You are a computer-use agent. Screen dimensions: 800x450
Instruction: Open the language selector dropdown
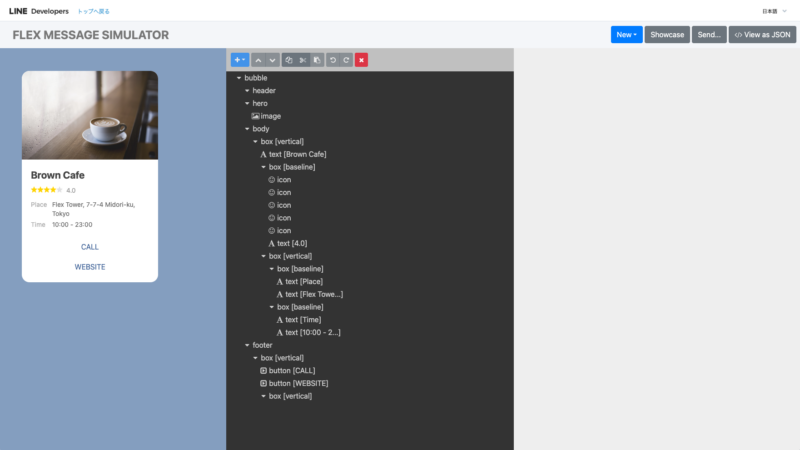point(774,11)
